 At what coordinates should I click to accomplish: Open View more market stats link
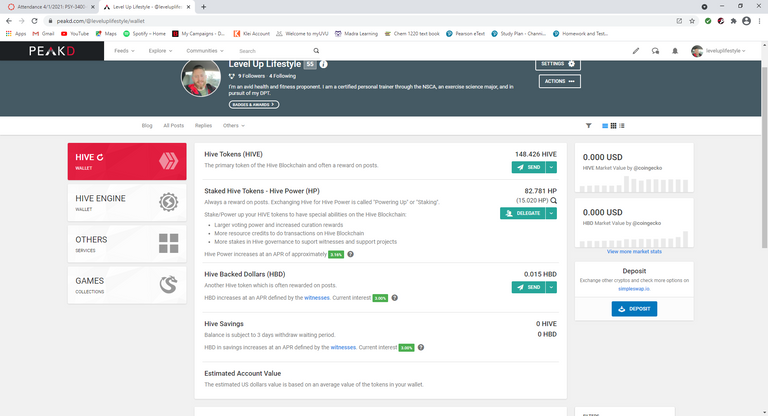634,251
